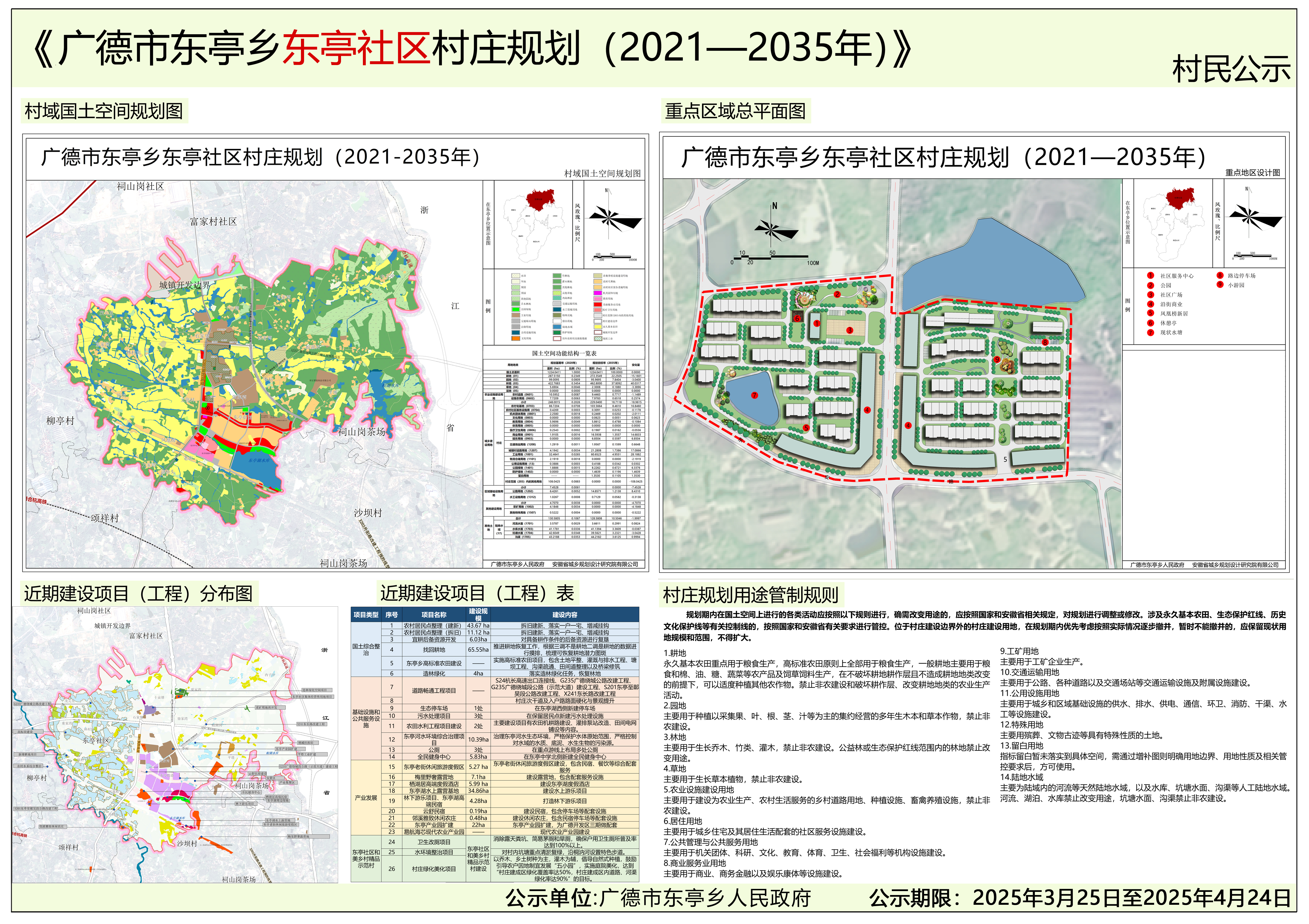This screenshot has width=1309, height=924.
Task: Click the 村域国土空间规划图 section heading
Action: (x=104, y=111)
